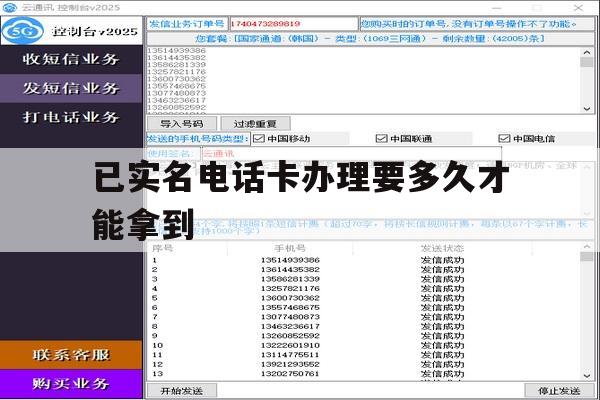Click the imported phone numbers text area

pyautogui.click(x=364, y=80)
